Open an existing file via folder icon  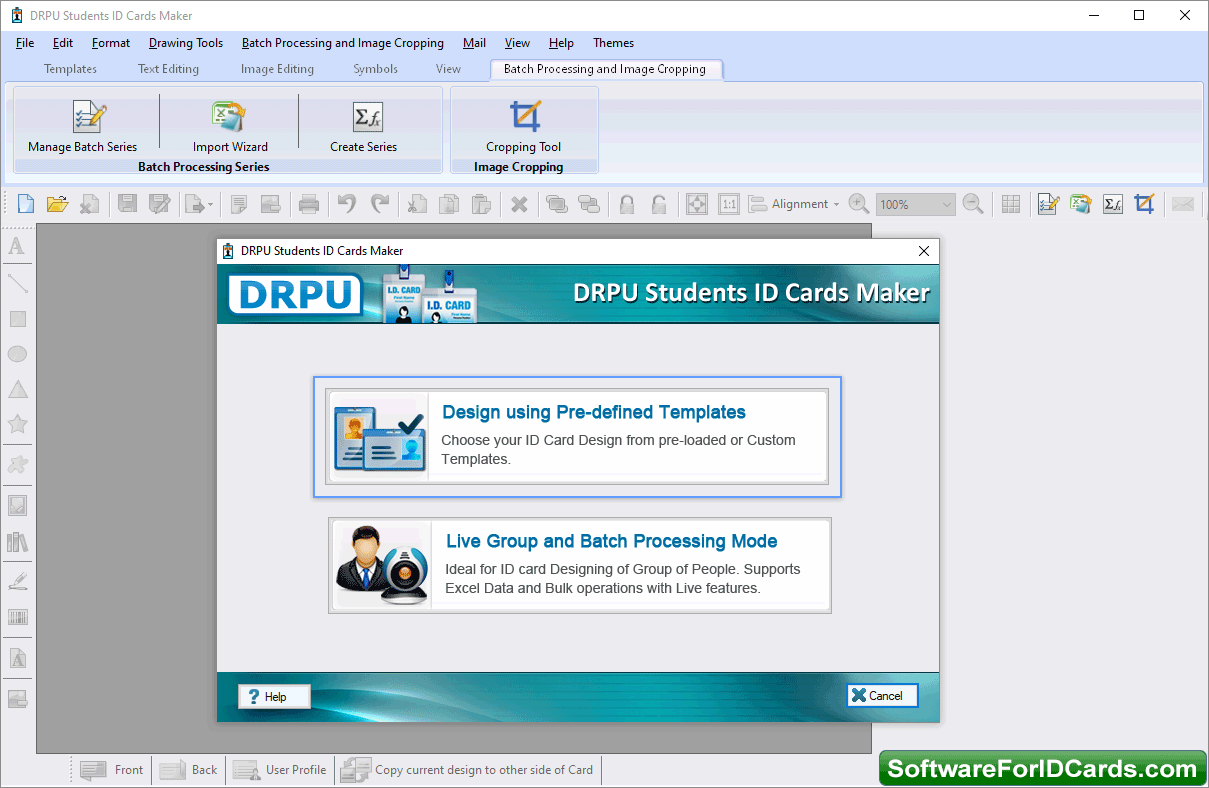(58, 204)
